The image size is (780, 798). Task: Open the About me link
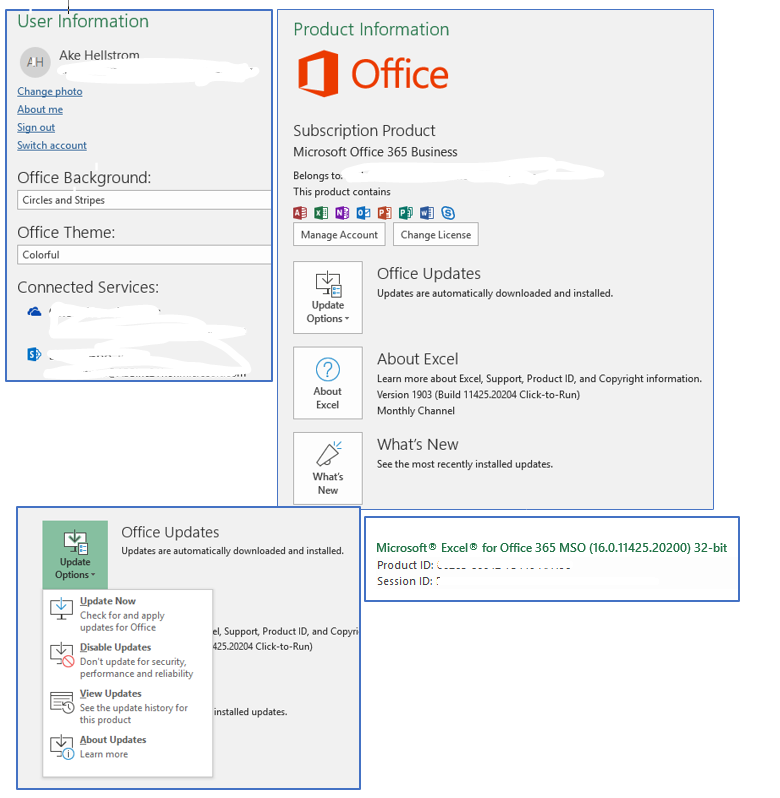40,109
